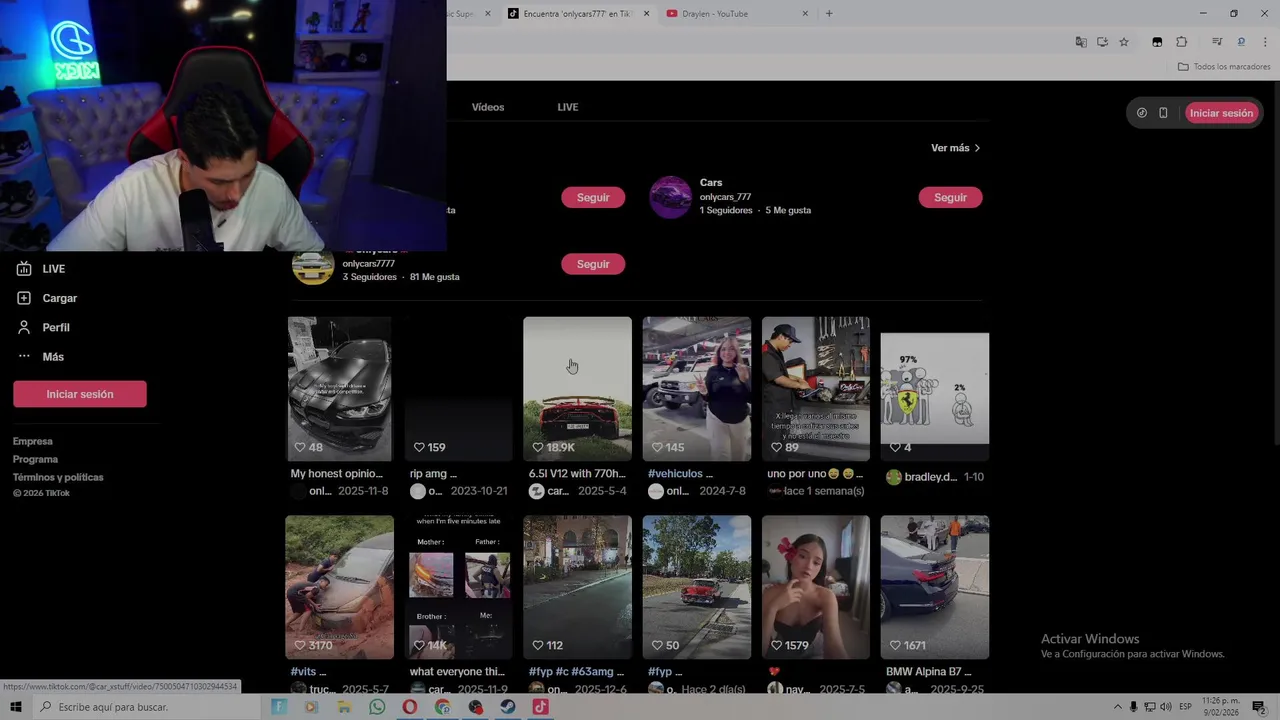Open the Extensions puzzle icon
The image size is (1280, 720).
(1181, 42)
